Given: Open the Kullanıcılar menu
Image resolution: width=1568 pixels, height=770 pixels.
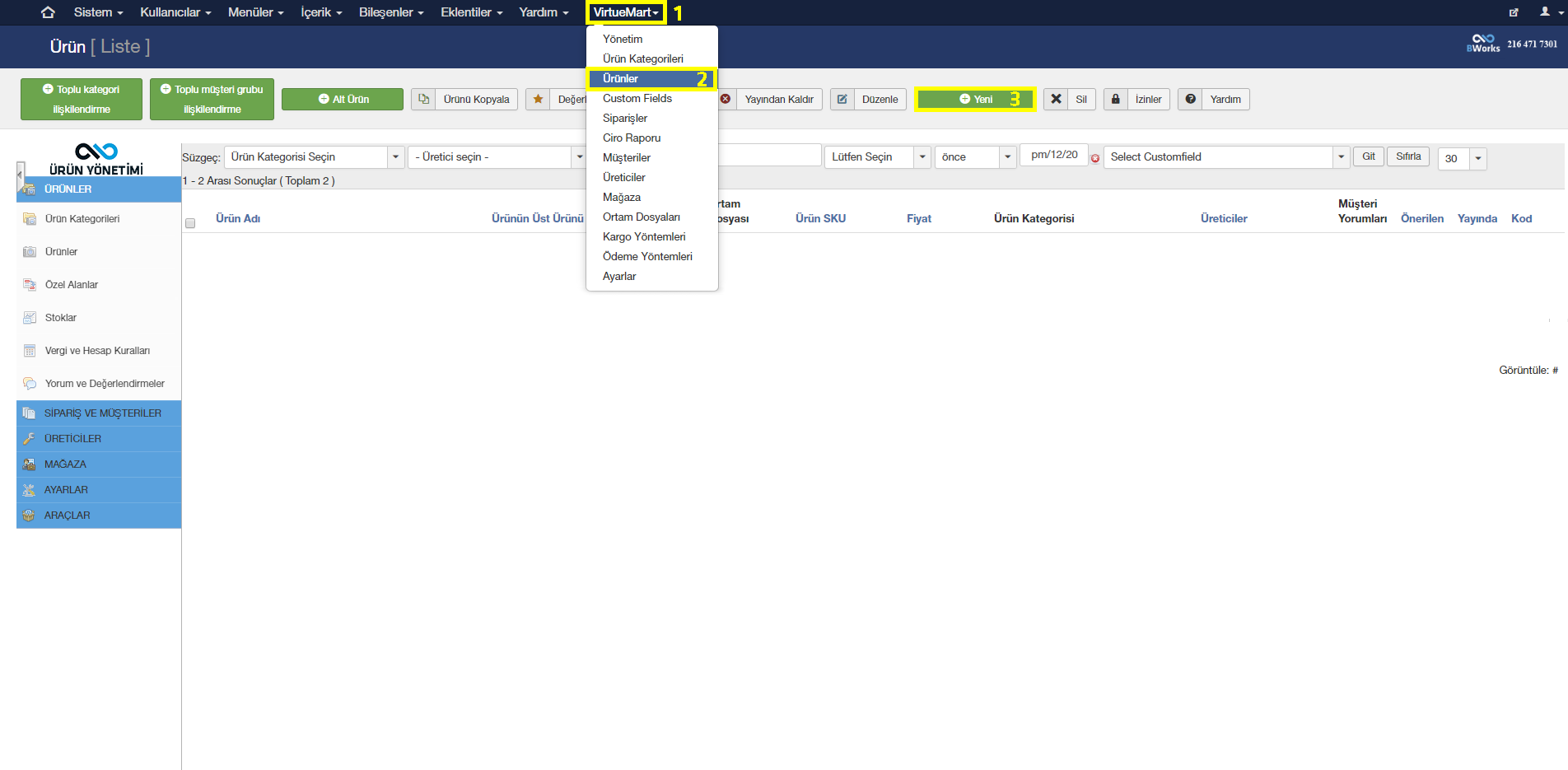Looking at the screenshot, I should (x=175, y=12).
